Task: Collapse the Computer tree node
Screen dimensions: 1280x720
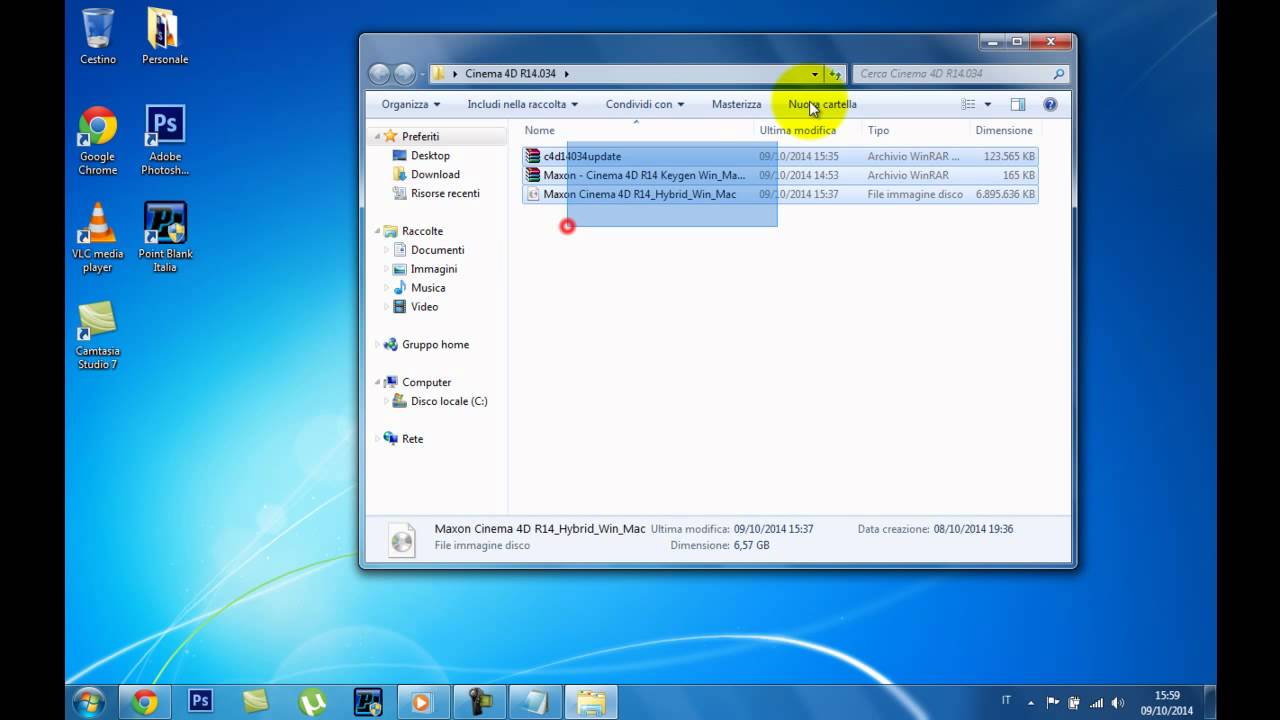Action: coord(378,382)
